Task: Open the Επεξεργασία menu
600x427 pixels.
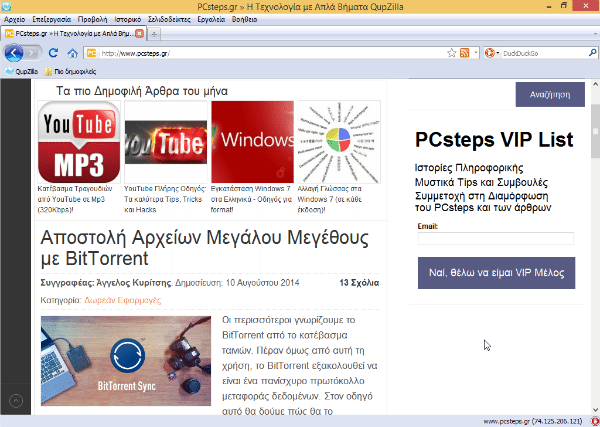Action: pyautogui.click(x=52, y=19)
